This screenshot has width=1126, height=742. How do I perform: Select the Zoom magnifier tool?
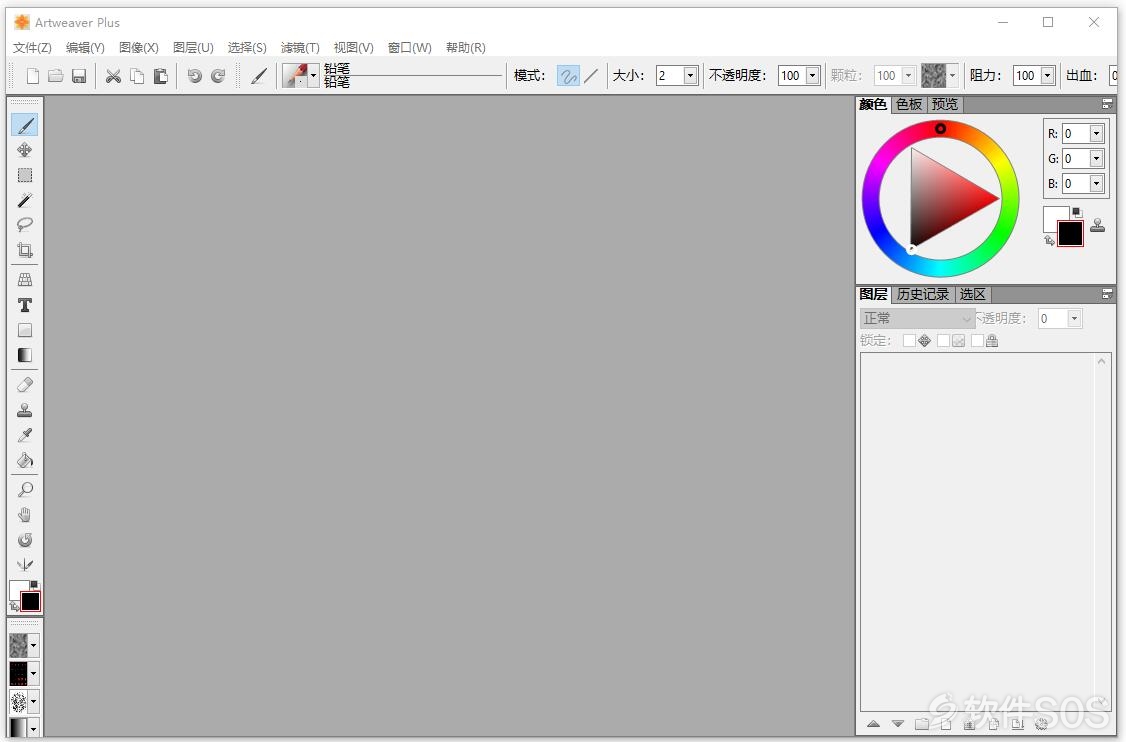(25, 490)
